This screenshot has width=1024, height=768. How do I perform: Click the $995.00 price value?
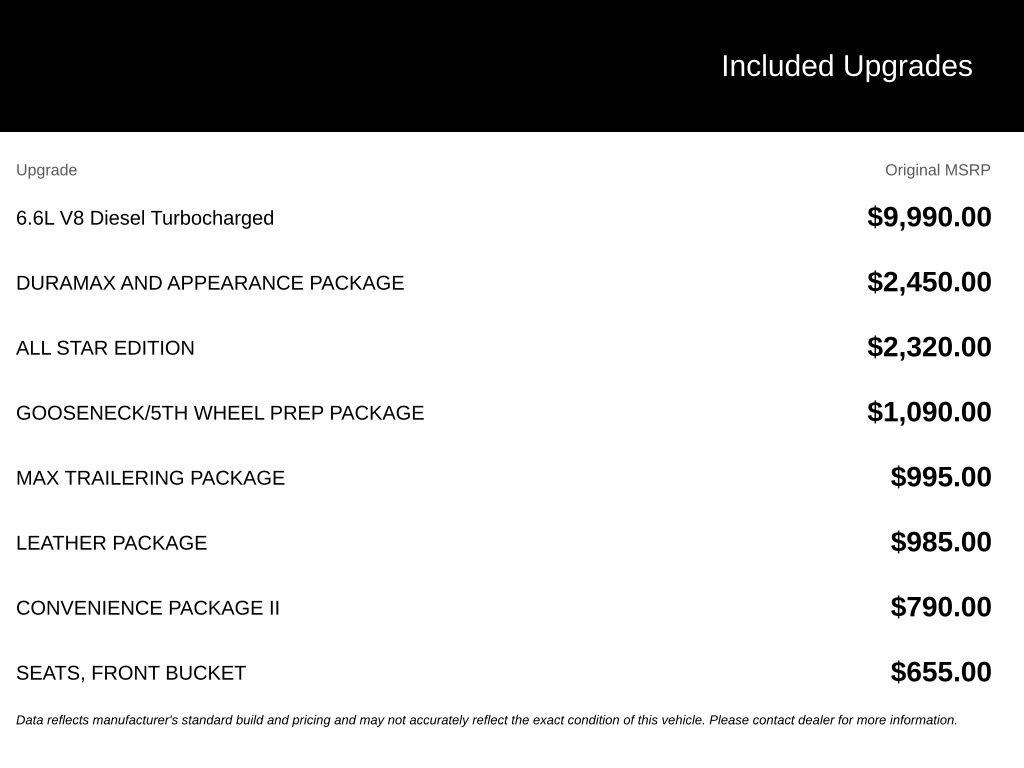point(941,477)
